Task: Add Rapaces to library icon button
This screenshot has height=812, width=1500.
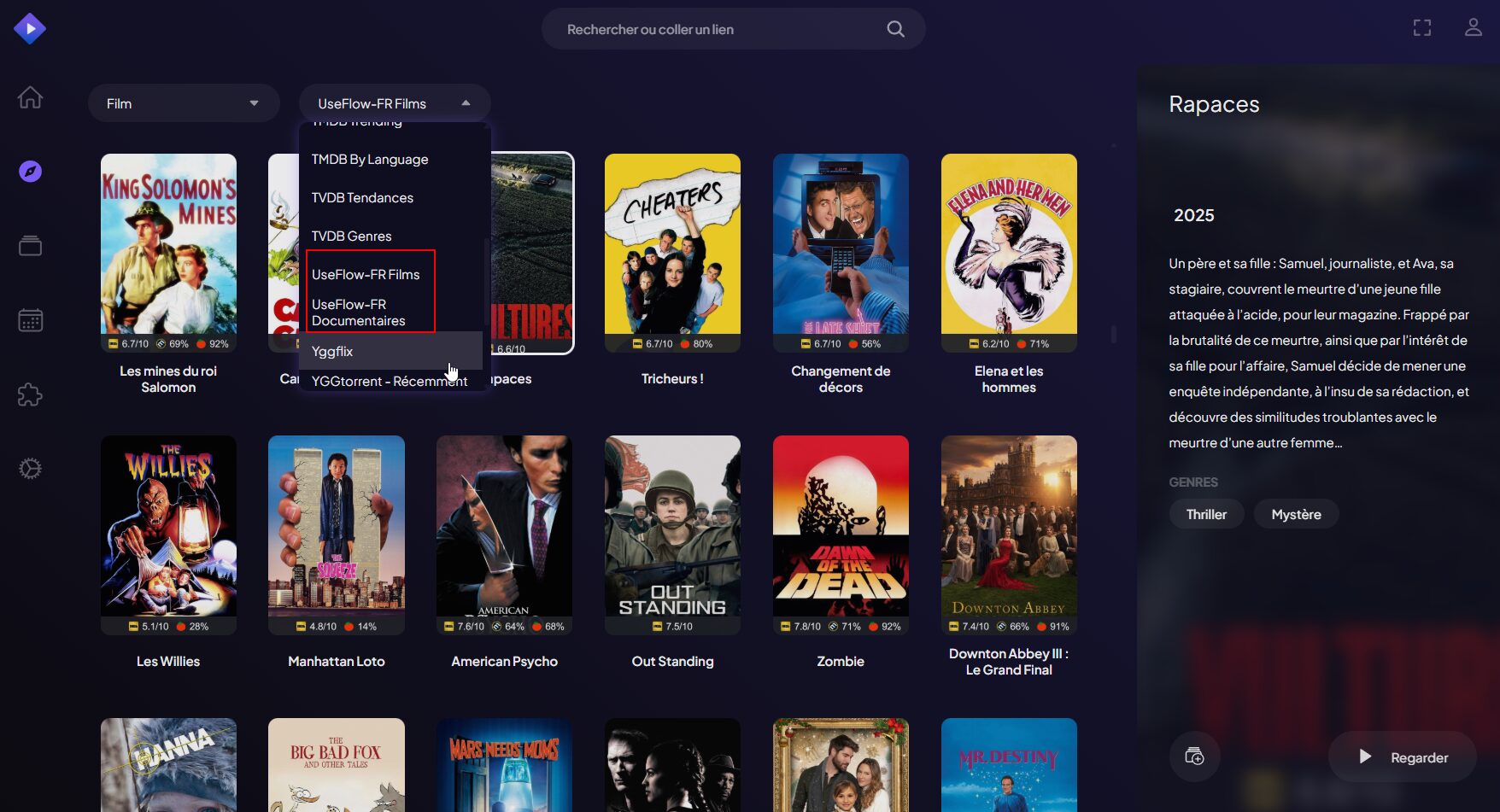Action: pos(1194,757)
